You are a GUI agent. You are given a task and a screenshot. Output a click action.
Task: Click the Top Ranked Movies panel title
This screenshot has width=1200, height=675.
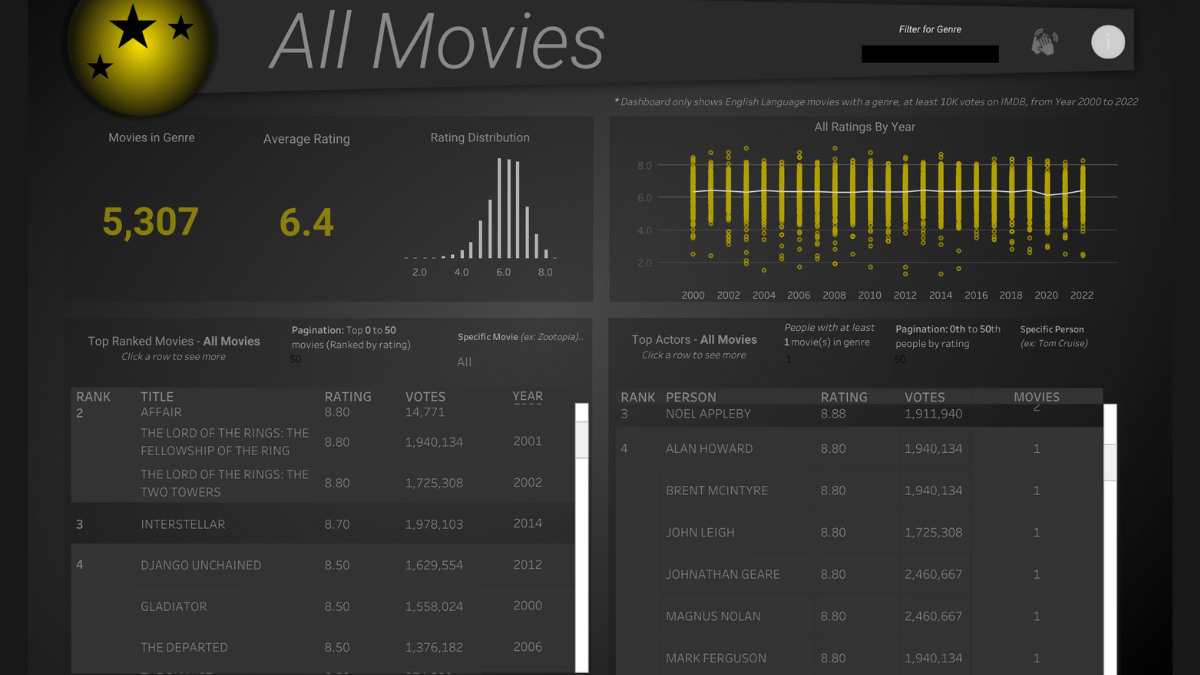(173, 340)
